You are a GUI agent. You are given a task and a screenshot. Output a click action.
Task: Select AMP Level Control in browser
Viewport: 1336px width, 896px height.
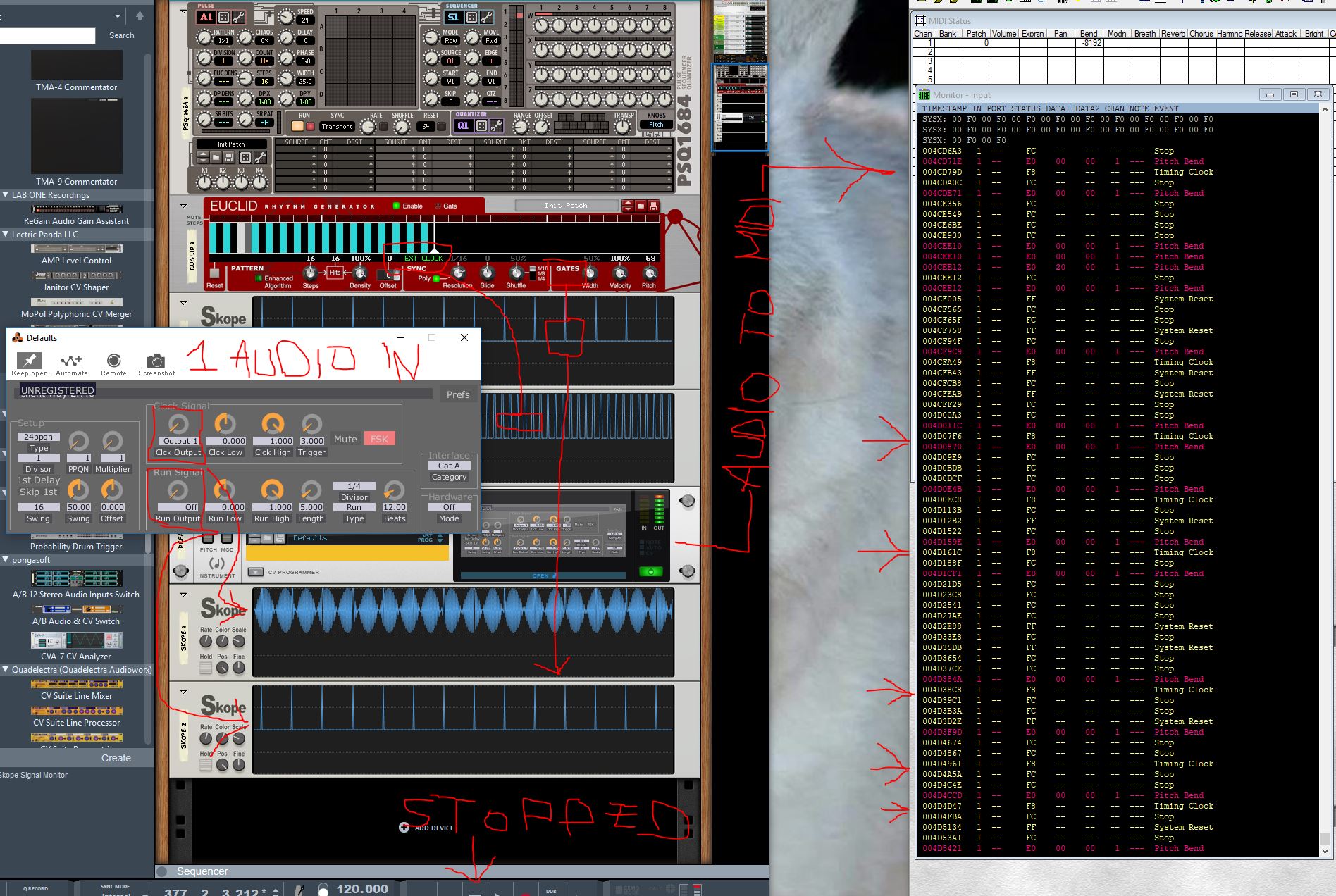click(76, 254)
